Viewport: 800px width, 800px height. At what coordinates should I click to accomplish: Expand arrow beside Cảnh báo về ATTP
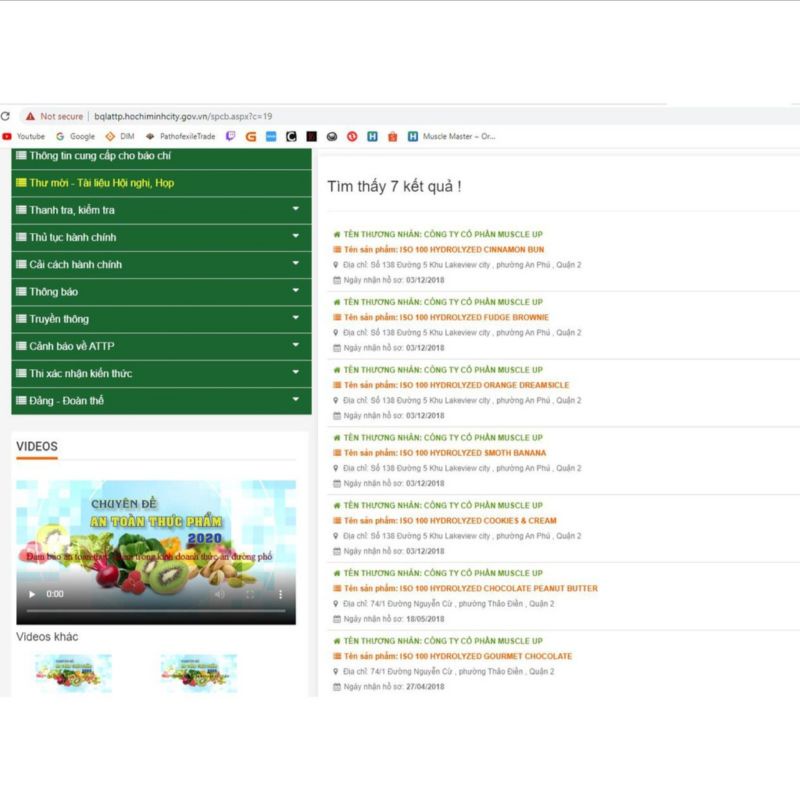coord(296,344)
